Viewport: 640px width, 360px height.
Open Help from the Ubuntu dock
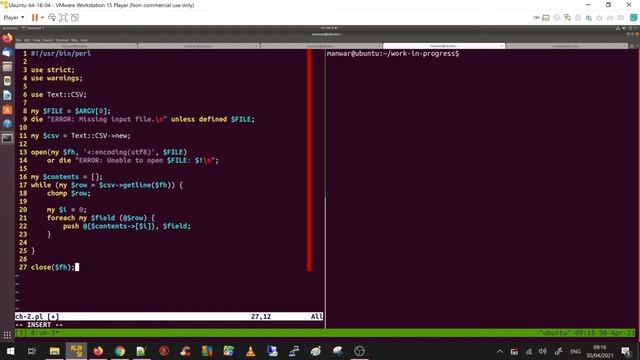pos(7,124)
